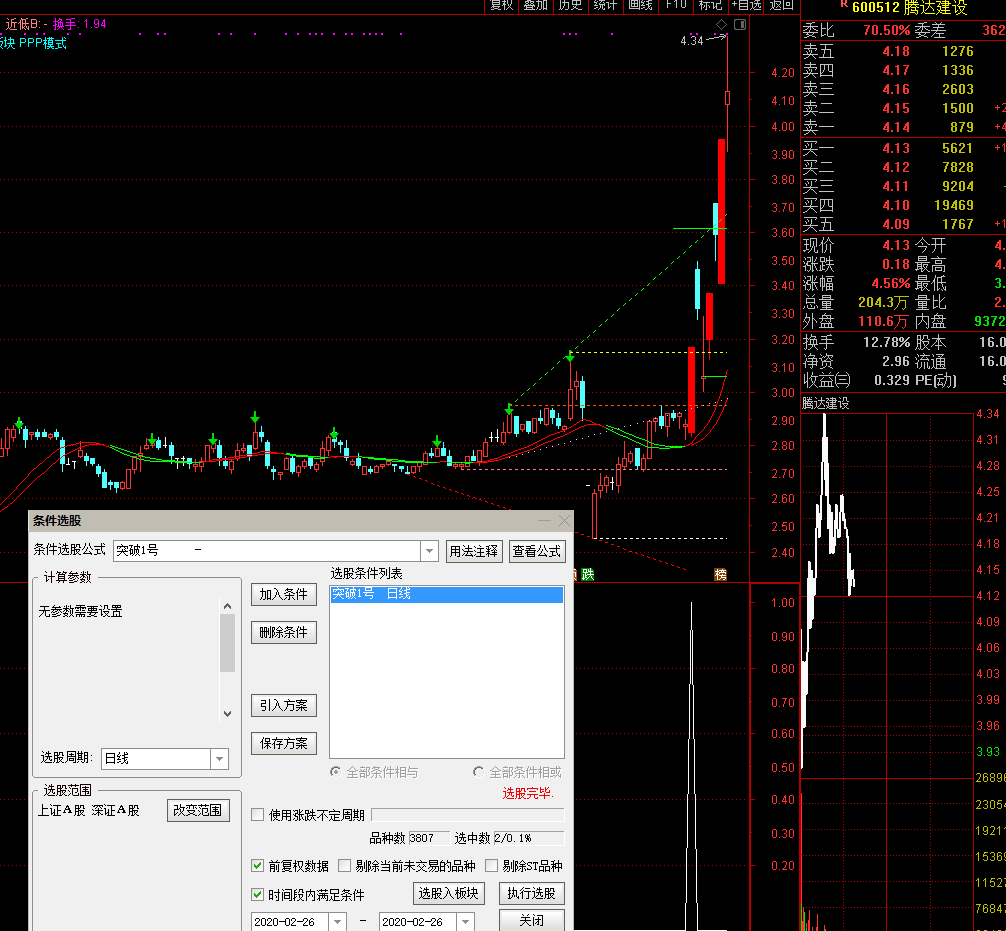Expand the 条件选股公式 dropdown
The height and width of the screenshot is (931, 1006).
[x=429, y=551]
